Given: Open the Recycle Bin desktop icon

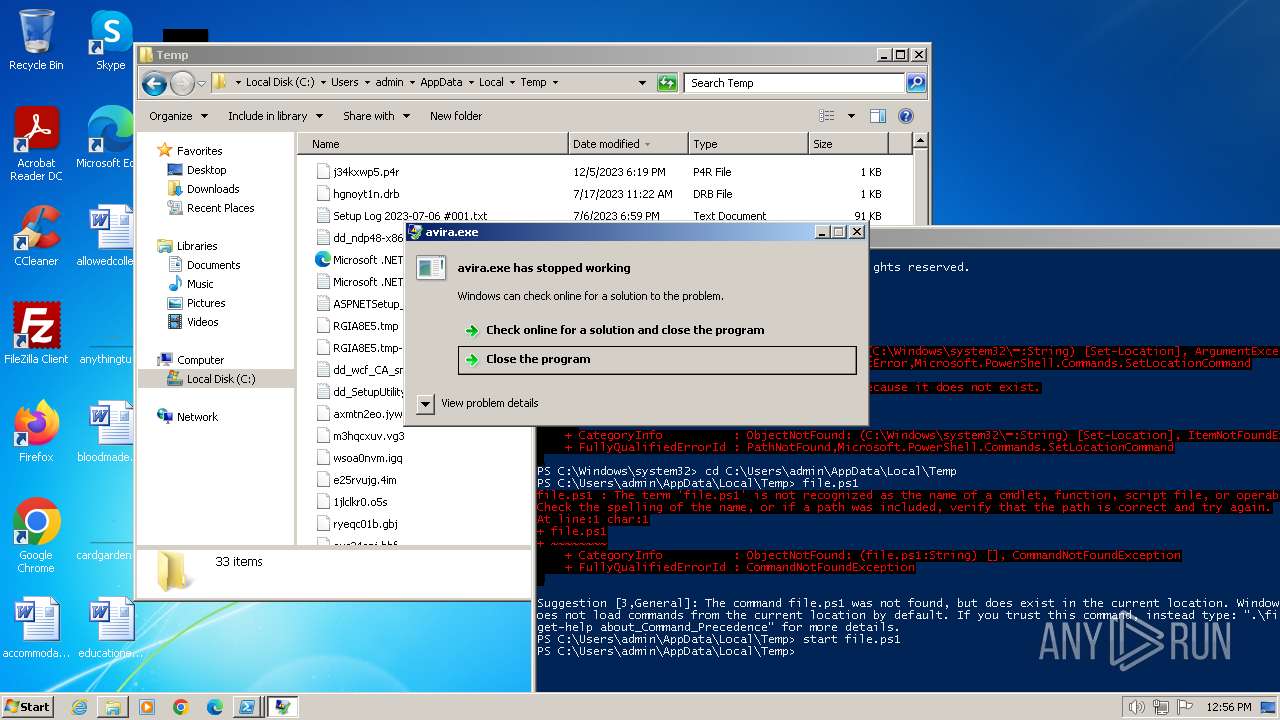Looking at the screenshot, I should click(x=36, y=40).
